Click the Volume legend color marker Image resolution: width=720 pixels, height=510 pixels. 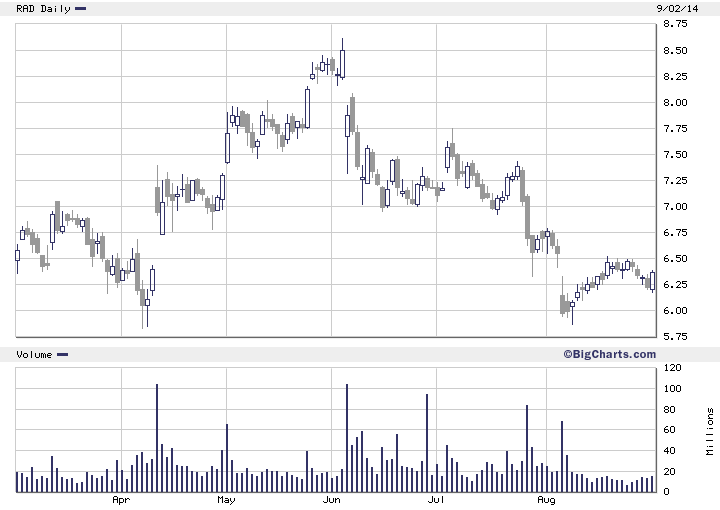click(x=62, y=354)
